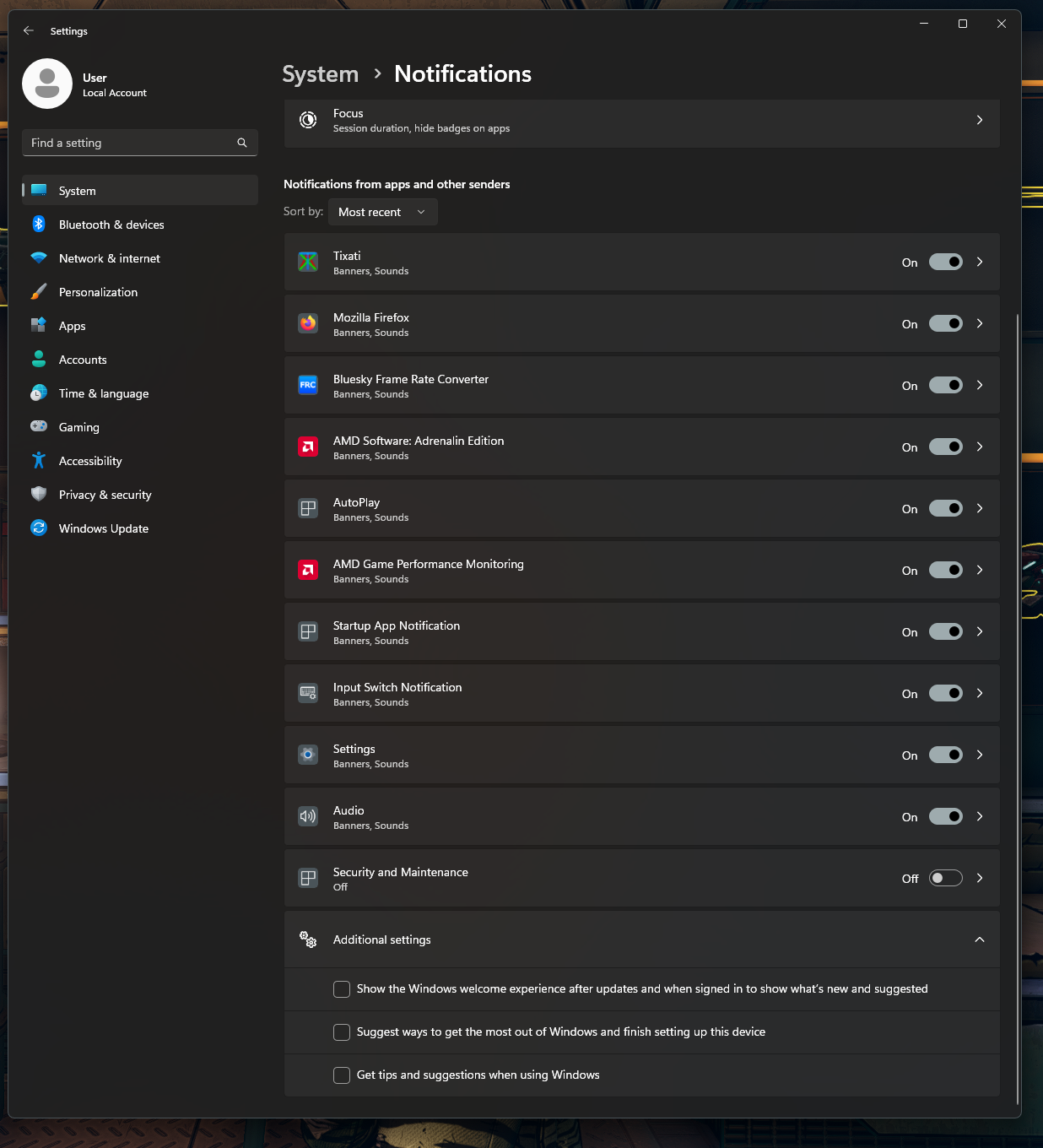Screen dimensions: 1043x1148
Task: Focus the Find a setting search box
Action: [x=131, y=143]
